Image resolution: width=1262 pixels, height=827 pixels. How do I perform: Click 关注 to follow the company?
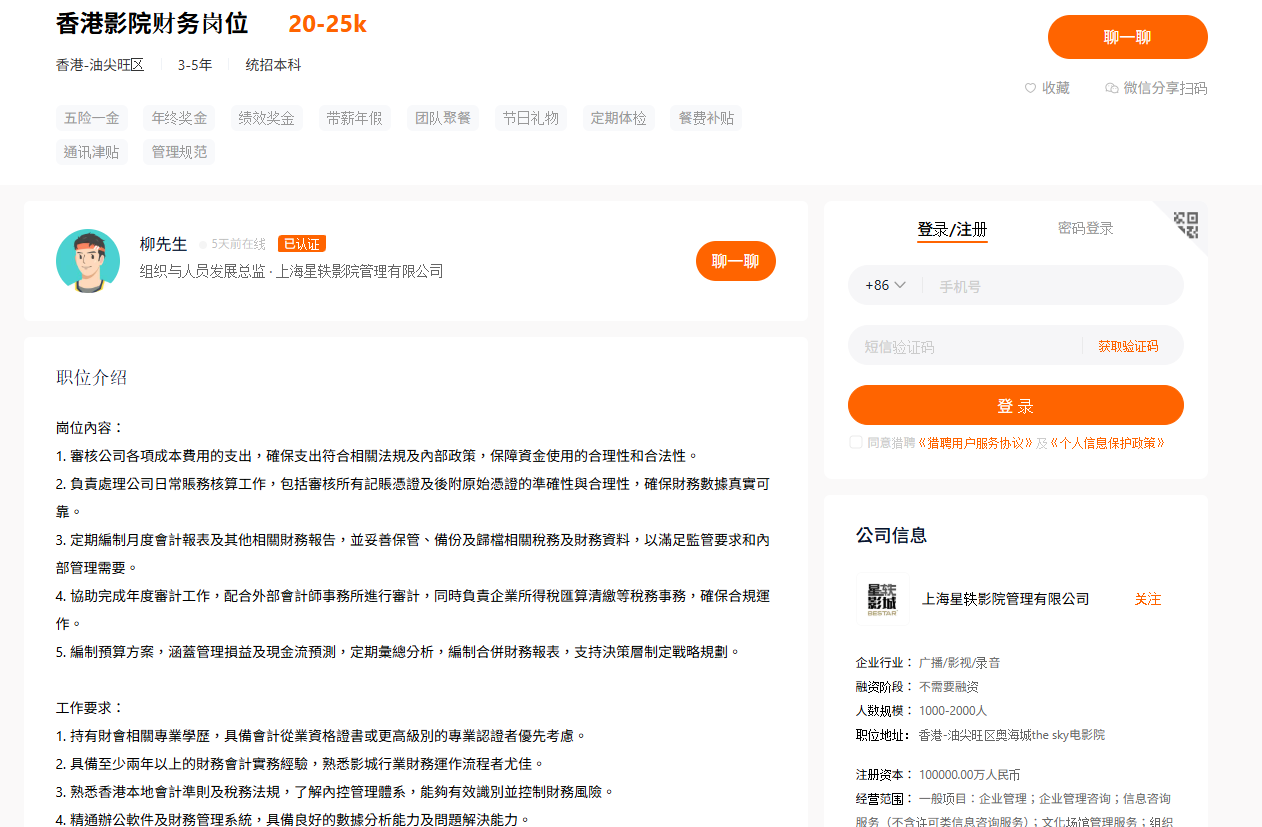point(1147,599)
